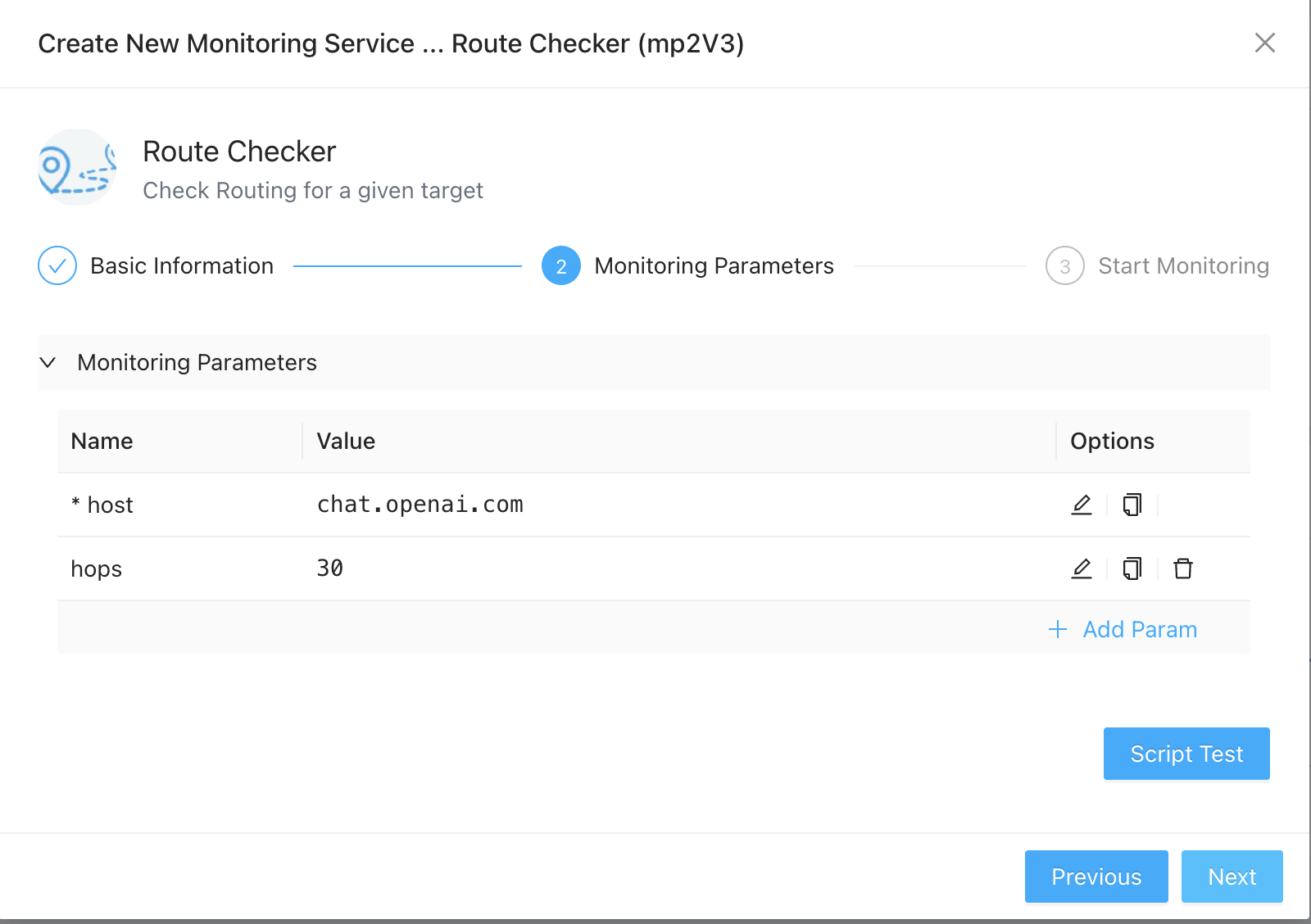Go to Basic Information step

pyautogui.click(x=182, y=265)
